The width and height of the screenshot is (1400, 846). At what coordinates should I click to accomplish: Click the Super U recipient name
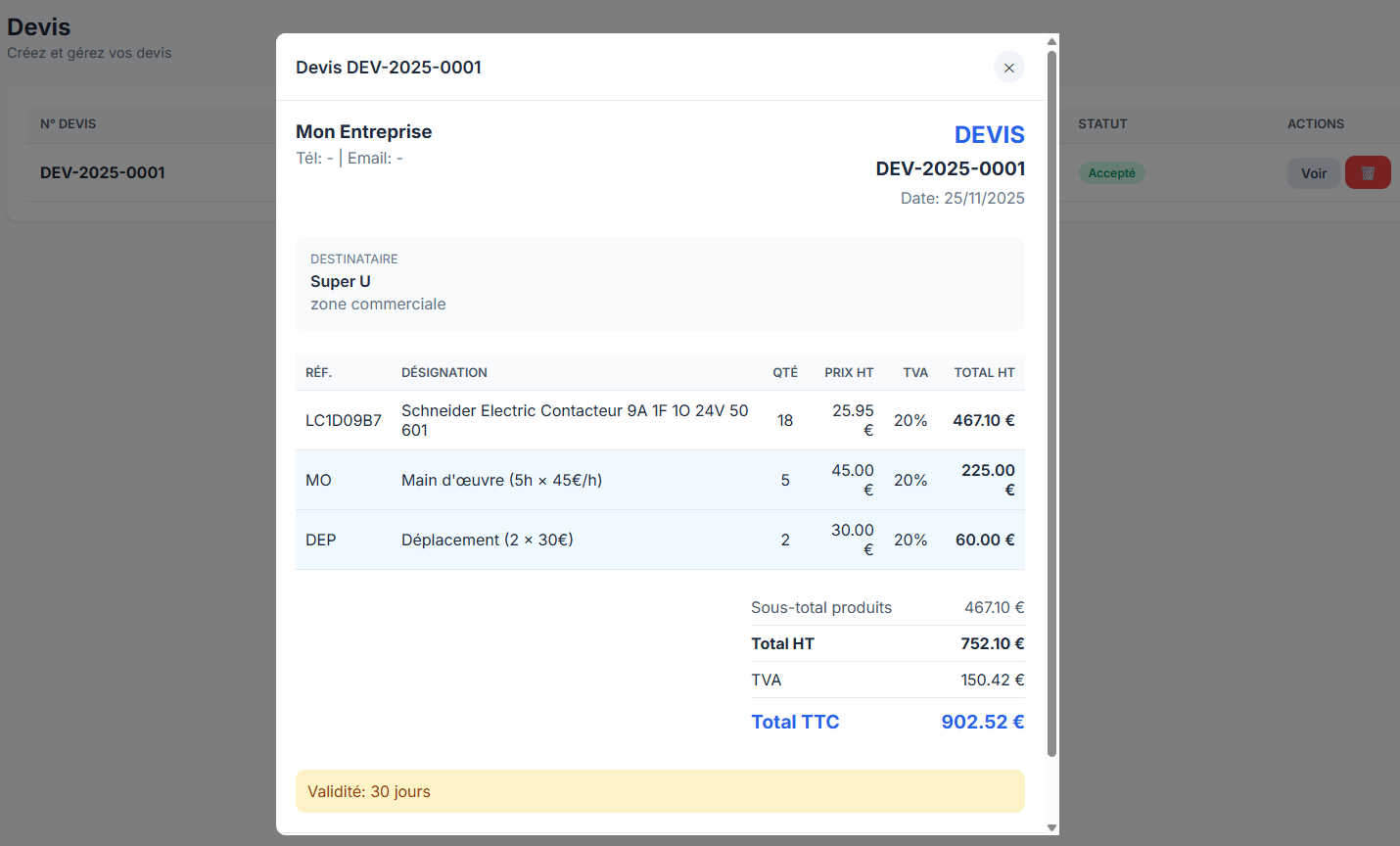click(341, 282)
